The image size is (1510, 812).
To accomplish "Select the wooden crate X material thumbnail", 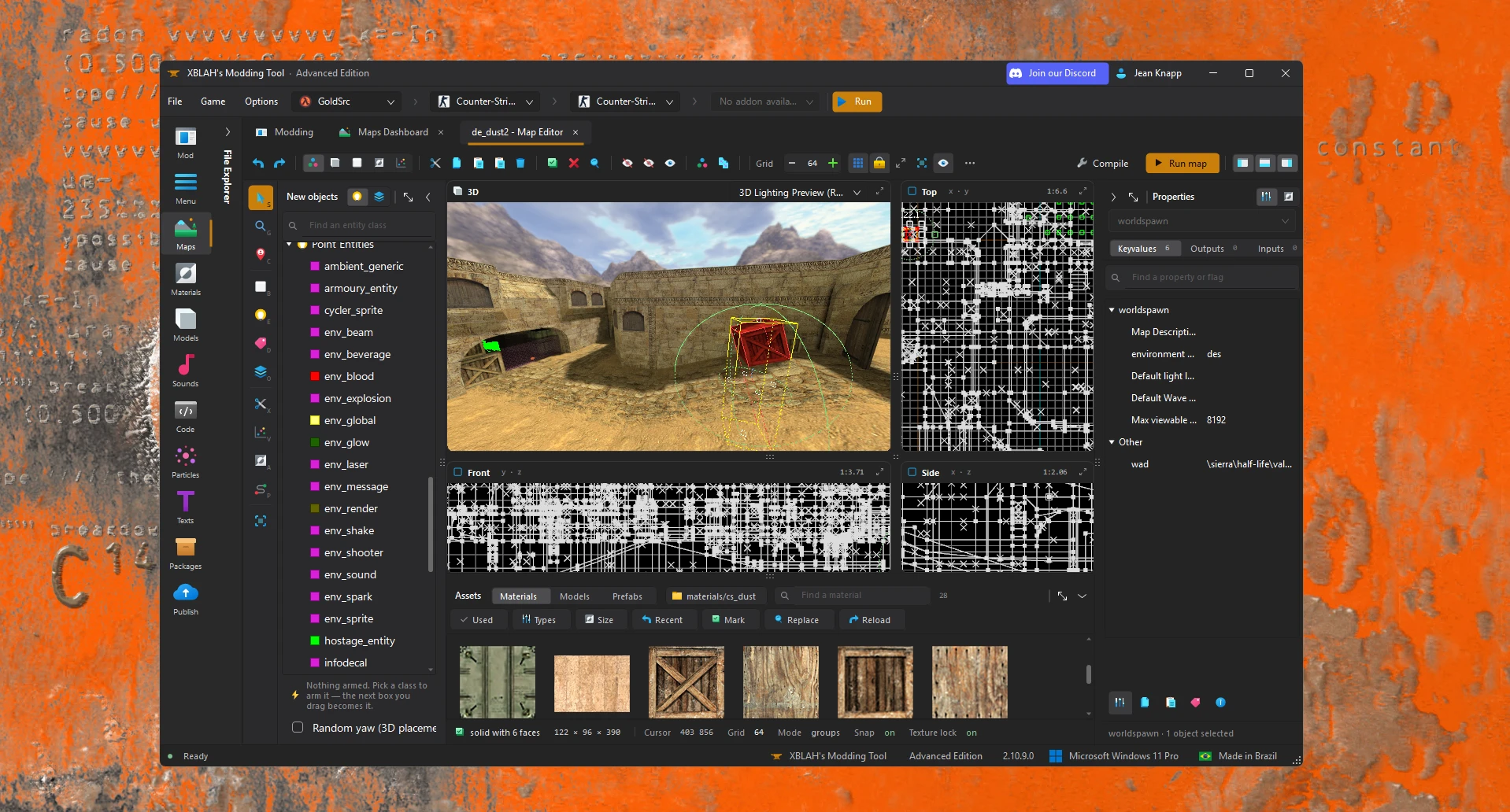I will 687,682.
